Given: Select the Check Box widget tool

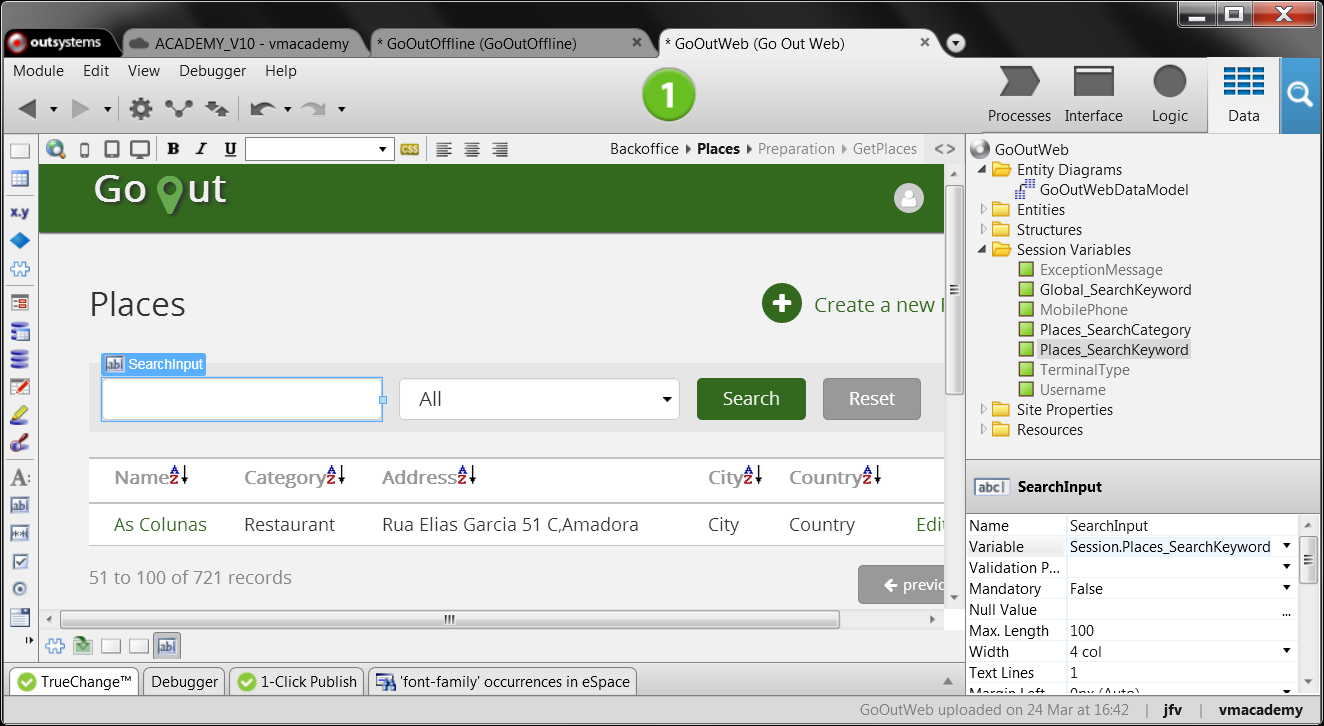Looking at the screenshot, I should coord(19,561).
